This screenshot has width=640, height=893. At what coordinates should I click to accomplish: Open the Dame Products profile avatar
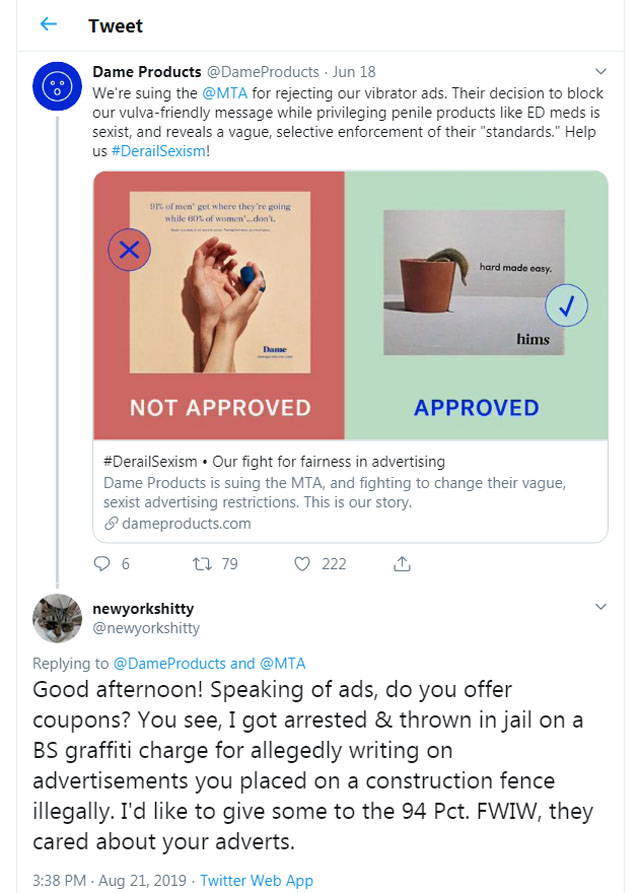[x=57, y=86]
